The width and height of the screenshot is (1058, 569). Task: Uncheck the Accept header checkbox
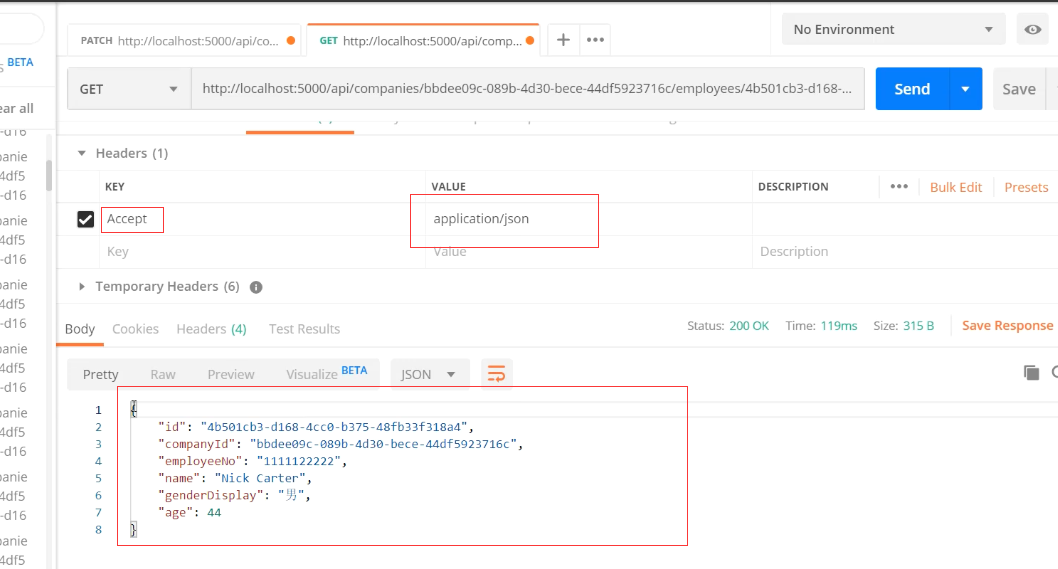[x=86, y=219]
